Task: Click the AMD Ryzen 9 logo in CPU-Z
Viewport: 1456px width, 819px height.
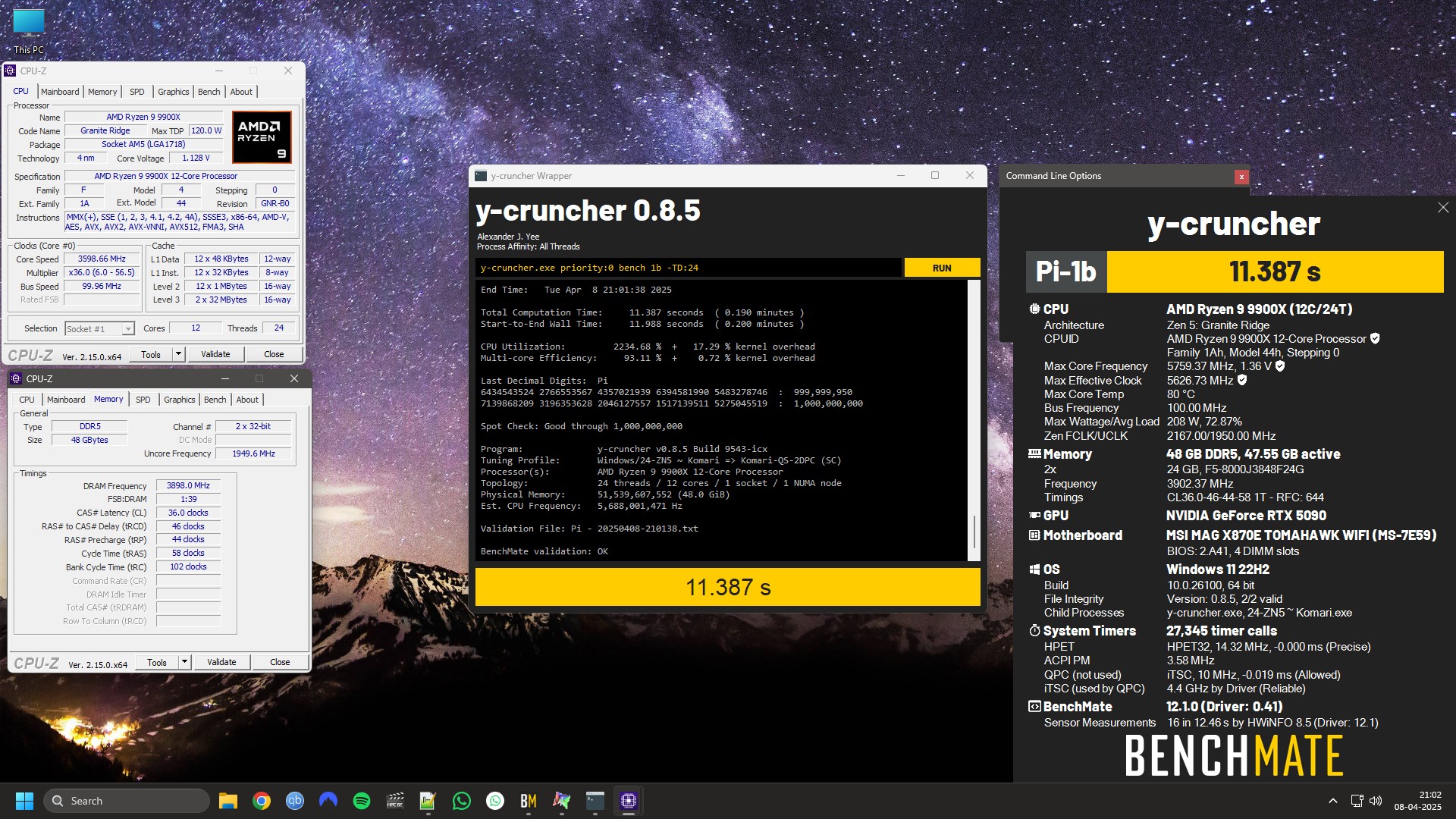Action: pyautogui.click(x=262, y=137)
